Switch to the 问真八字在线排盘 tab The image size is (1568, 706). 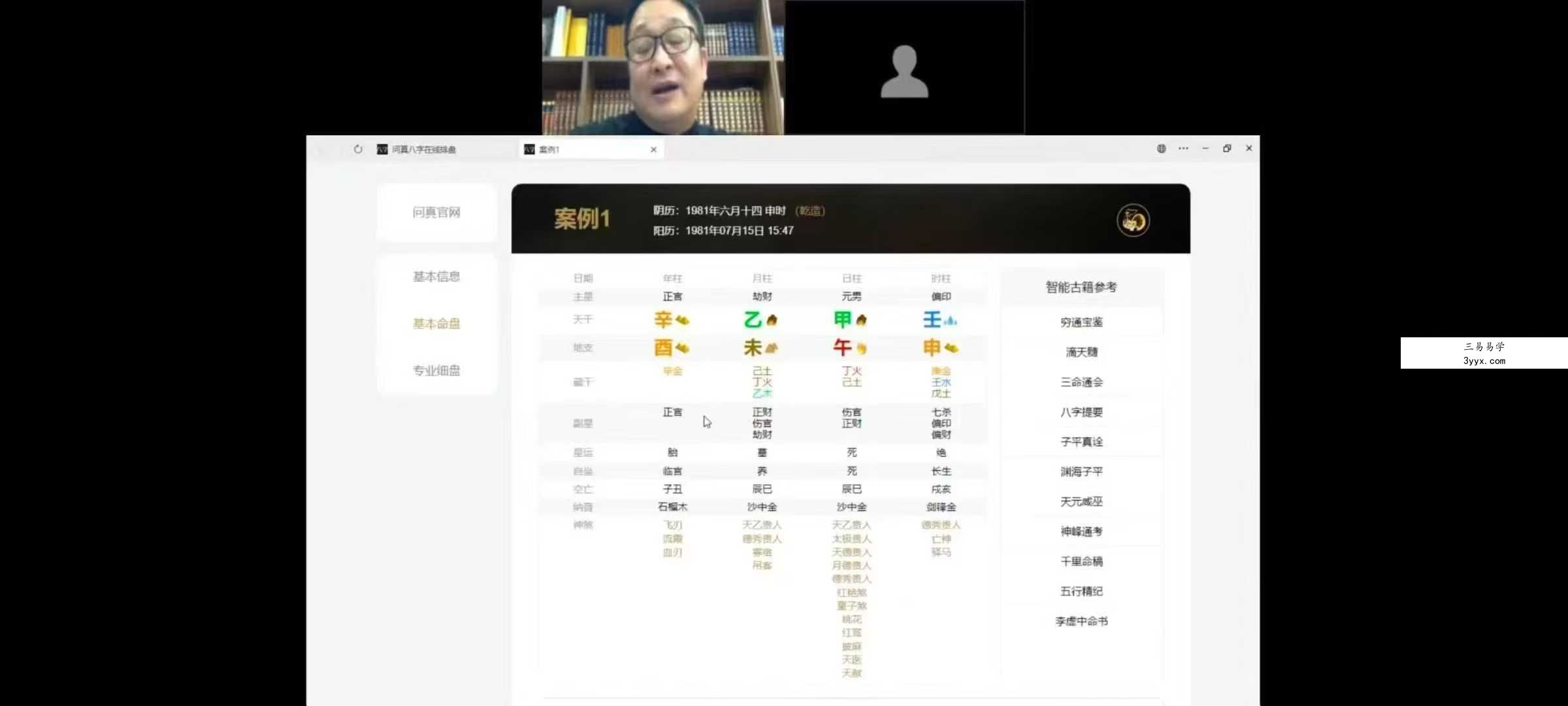(423, 150)
